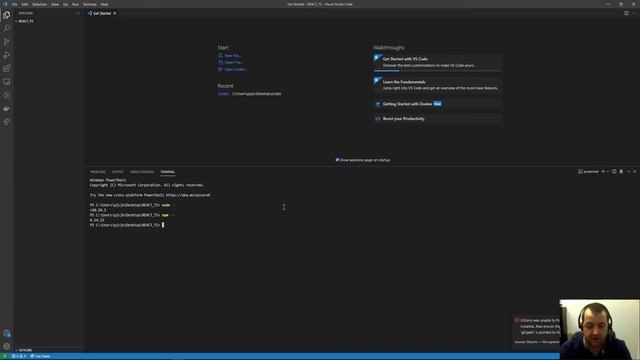This screenshot has width=640, height=360.
Task: Open the Edit menu
Action: click(x=25, y=4)
